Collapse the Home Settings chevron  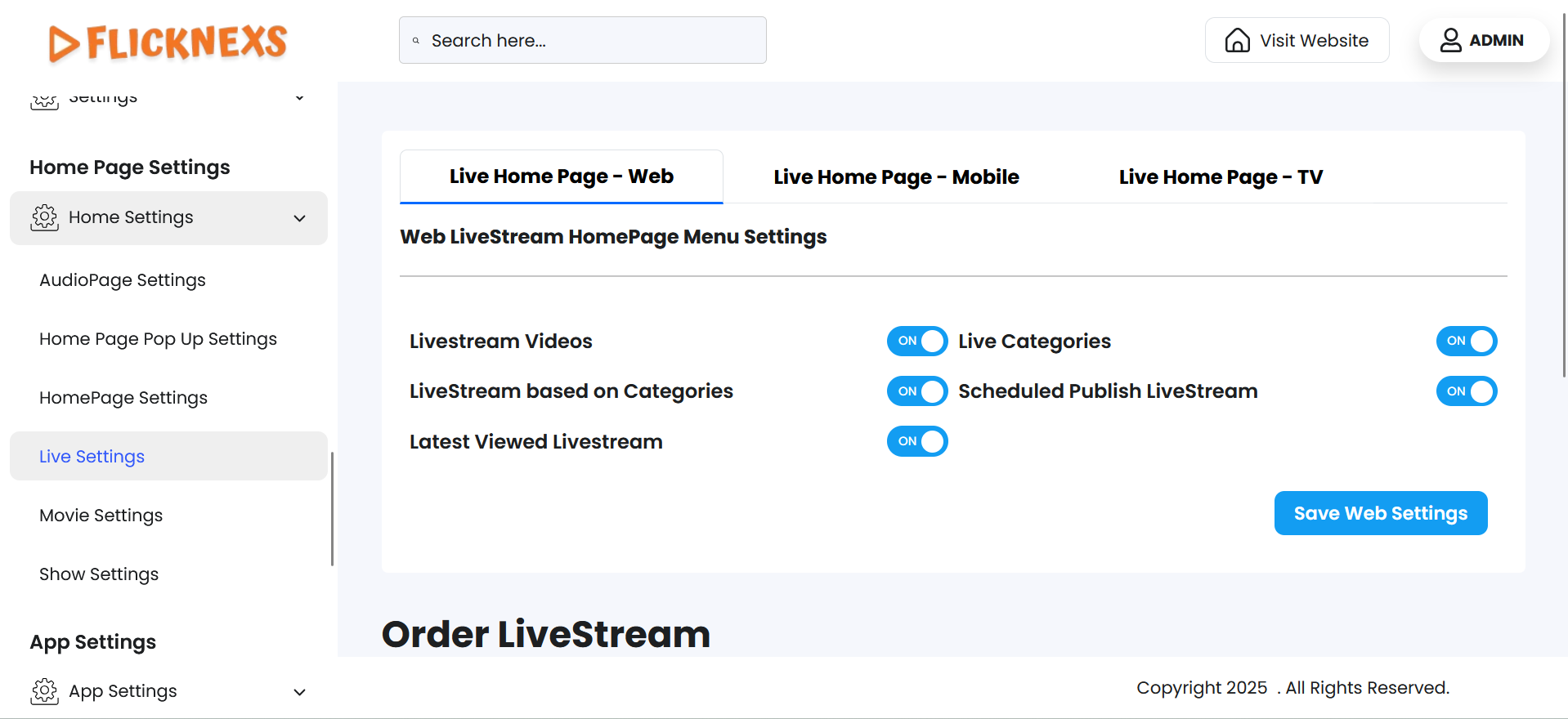tap(300, 218)
